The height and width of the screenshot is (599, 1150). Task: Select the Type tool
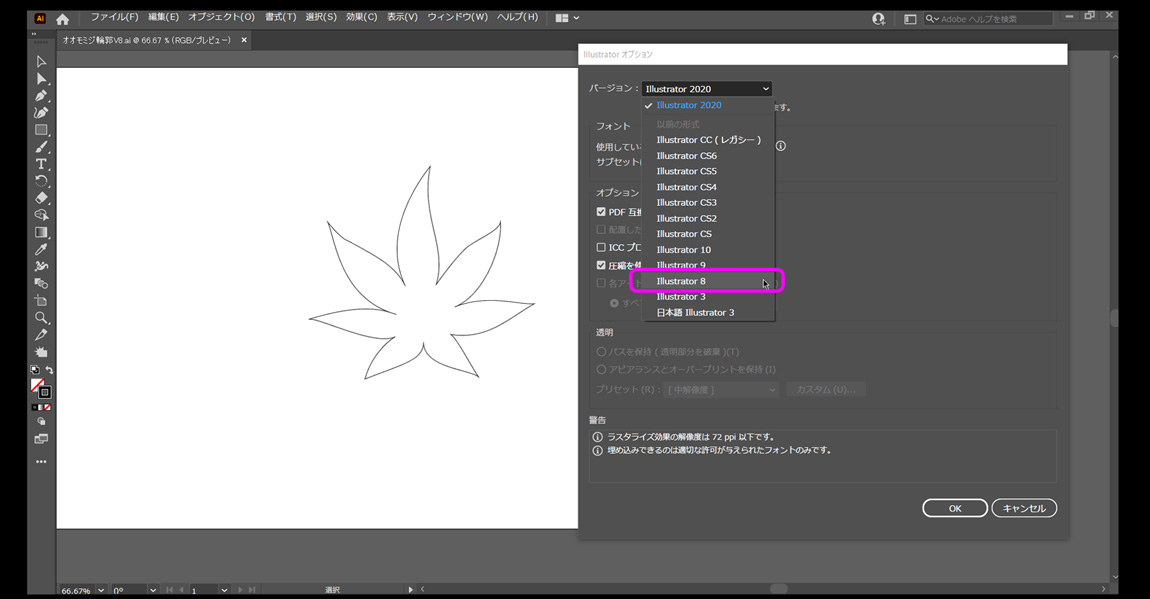[41, 164]
